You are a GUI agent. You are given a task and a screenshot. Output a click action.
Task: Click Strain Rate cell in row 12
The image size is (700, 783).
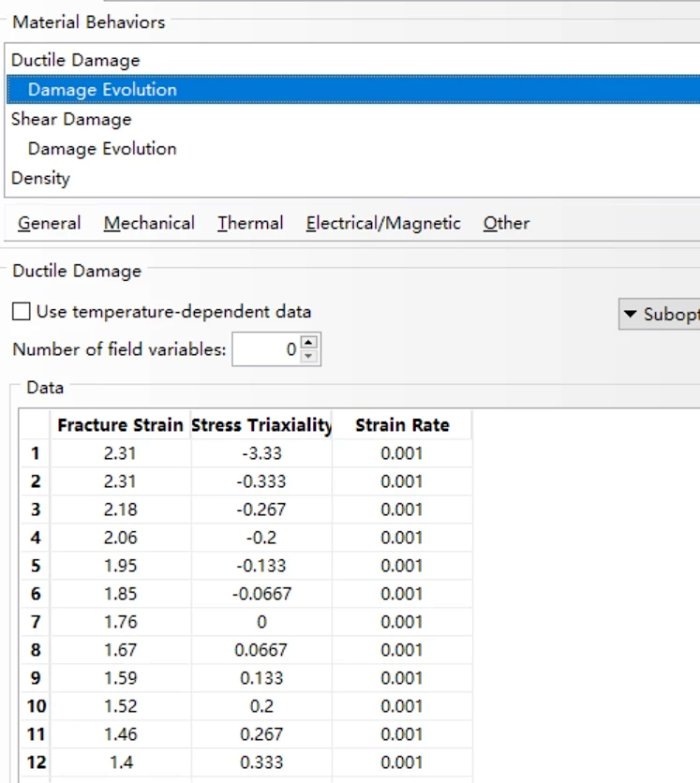point(402,763)
